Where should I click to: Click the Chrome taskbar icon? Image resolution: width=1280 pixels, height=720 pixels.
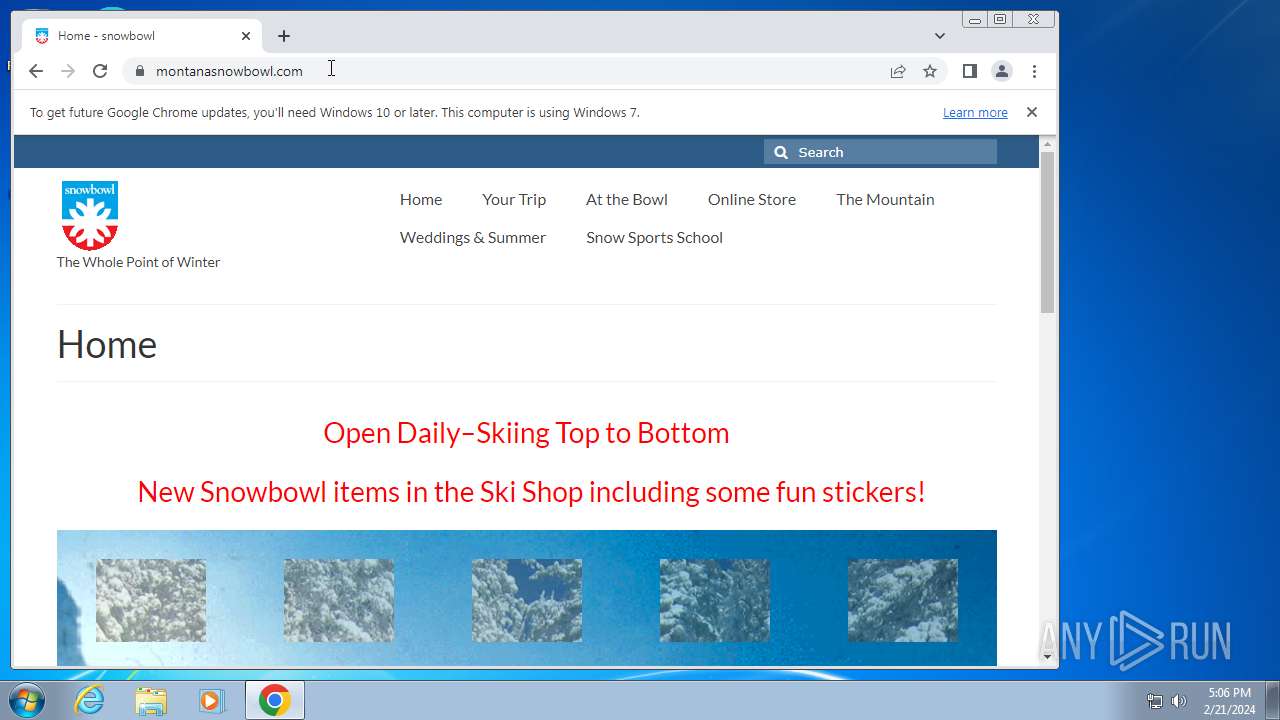(275, 700)
